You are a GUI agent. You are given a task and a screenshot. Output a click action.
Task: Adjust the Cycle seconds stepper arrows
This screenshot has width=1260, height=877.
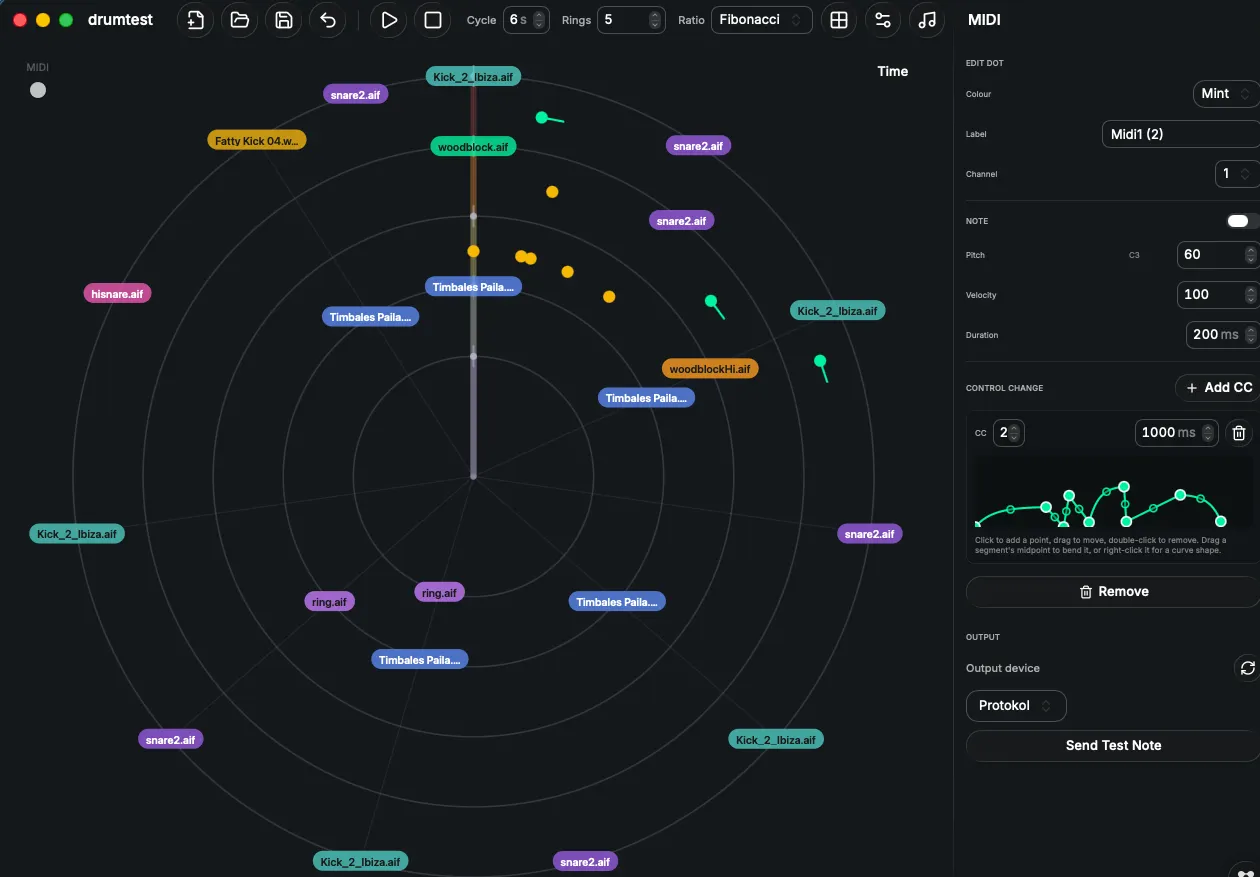tap(539, 20)
